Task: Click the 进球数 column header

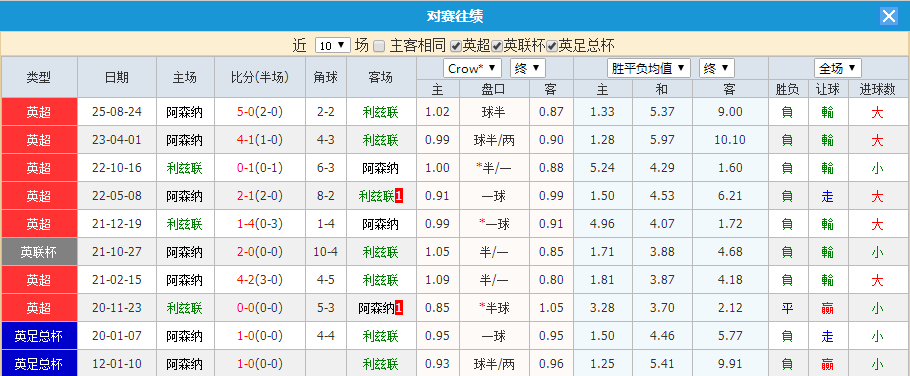Action: click(x=878, y=89)
